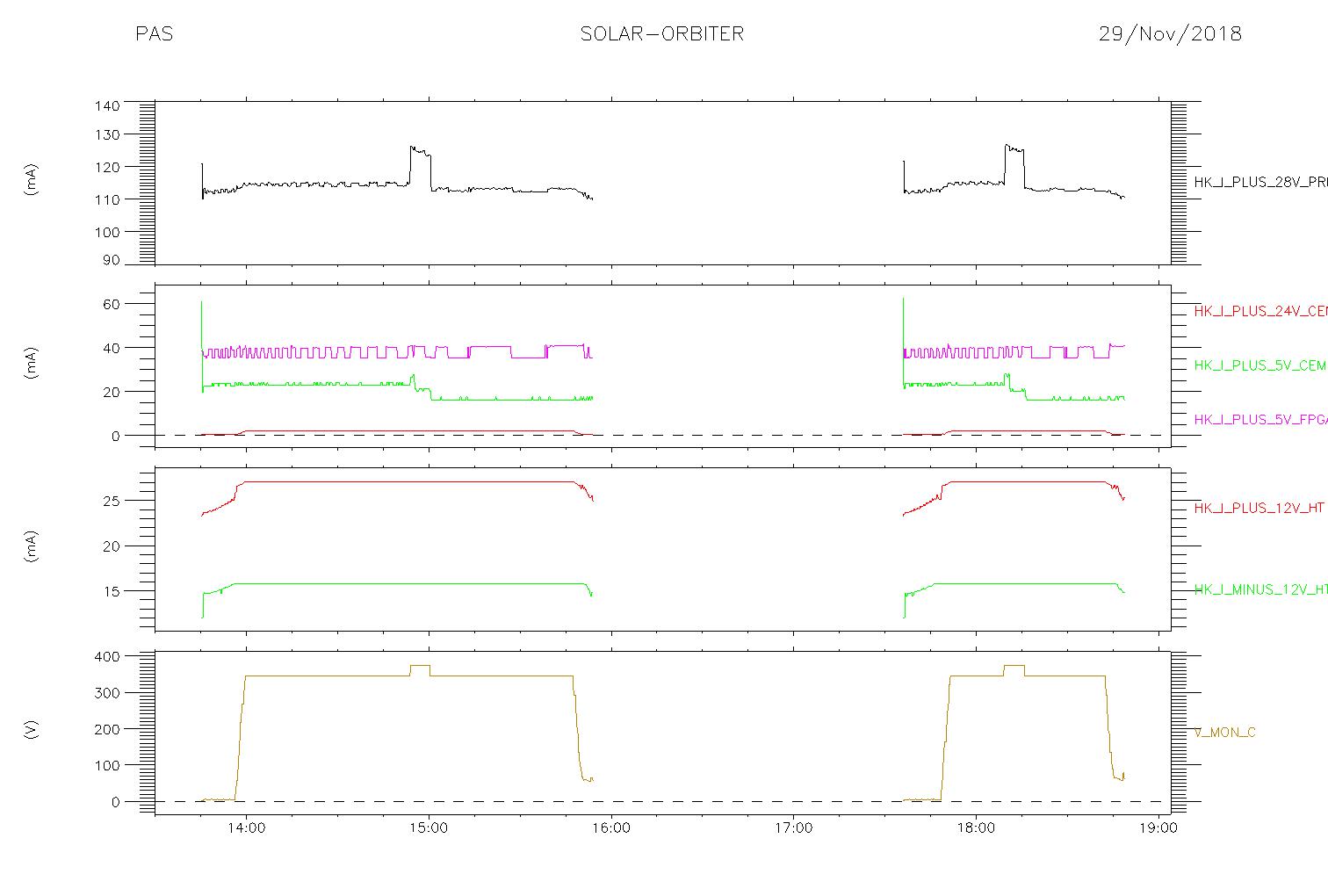1328x896 pixels.
Task: Click the 14:00 time axis label
Action: point(246,828)
